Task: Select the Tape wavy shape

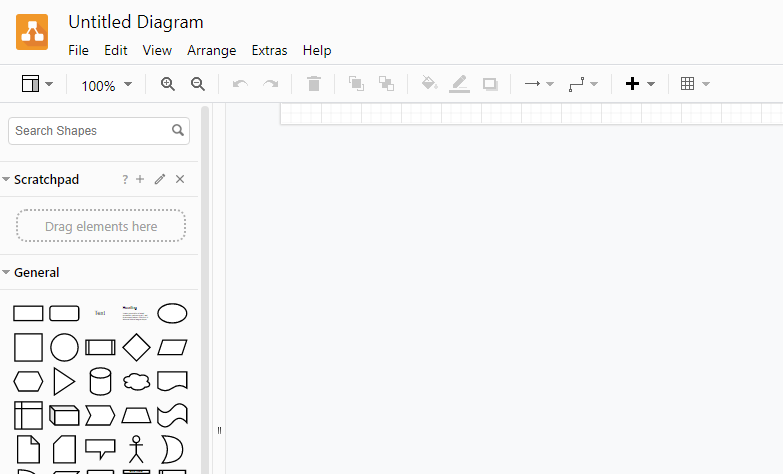Action: (172, 416)
